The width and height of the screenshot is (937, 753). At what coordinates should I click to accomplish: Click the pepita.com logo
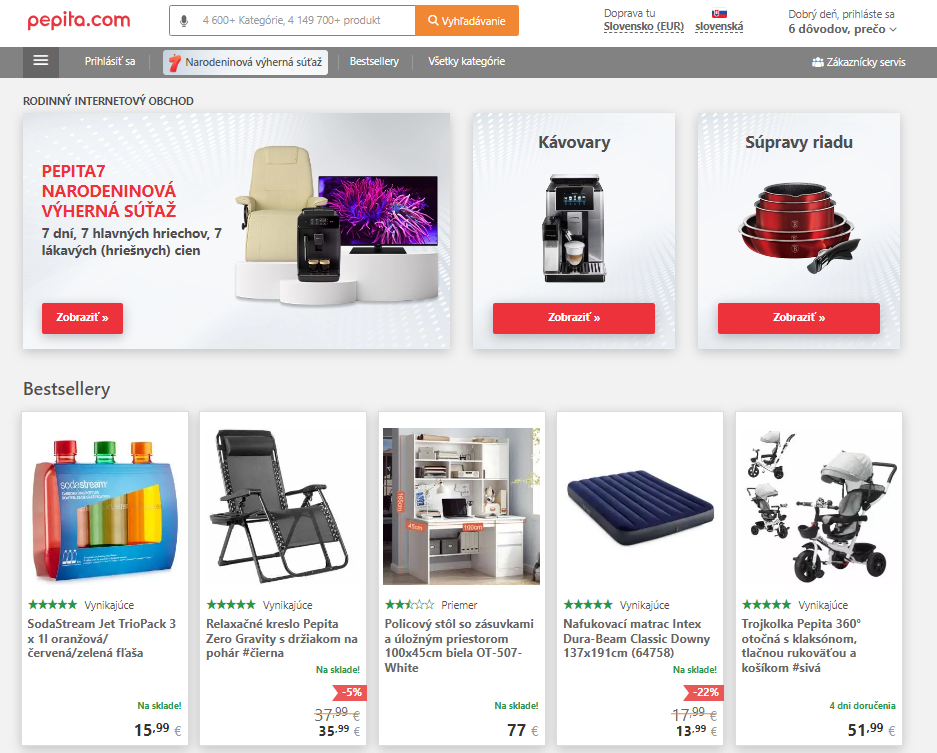click(x=79, y=20)
